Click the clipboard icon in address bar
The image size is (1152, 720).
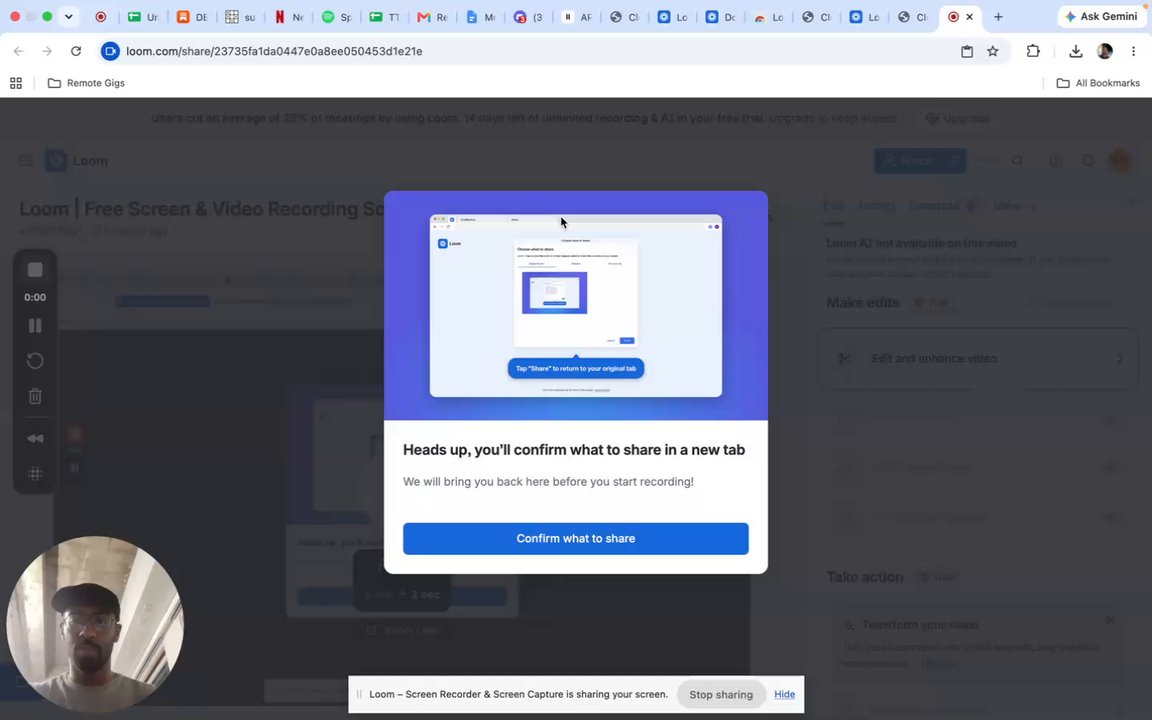click(x=967, y=51)
